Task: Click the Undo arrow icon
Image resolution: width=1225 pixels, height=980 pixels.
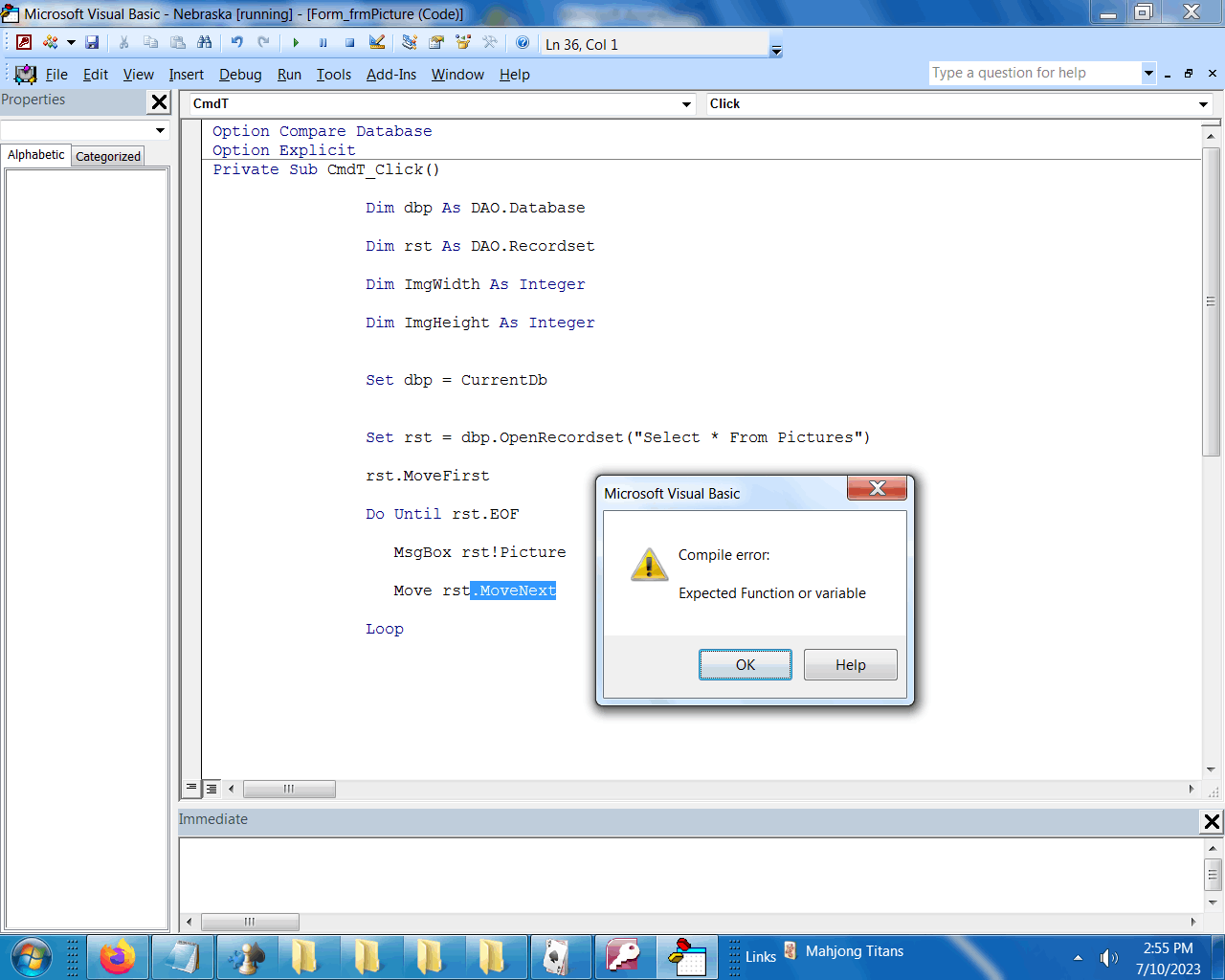Action: pyautogui.click(x=236, y=42)
